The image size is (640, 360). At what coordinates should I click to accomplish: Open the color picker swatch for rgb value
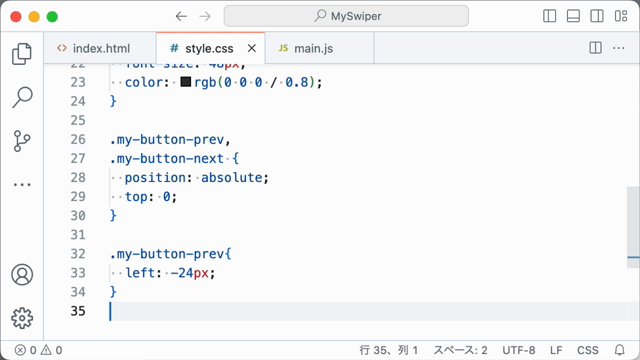click(x=186, y=82)
